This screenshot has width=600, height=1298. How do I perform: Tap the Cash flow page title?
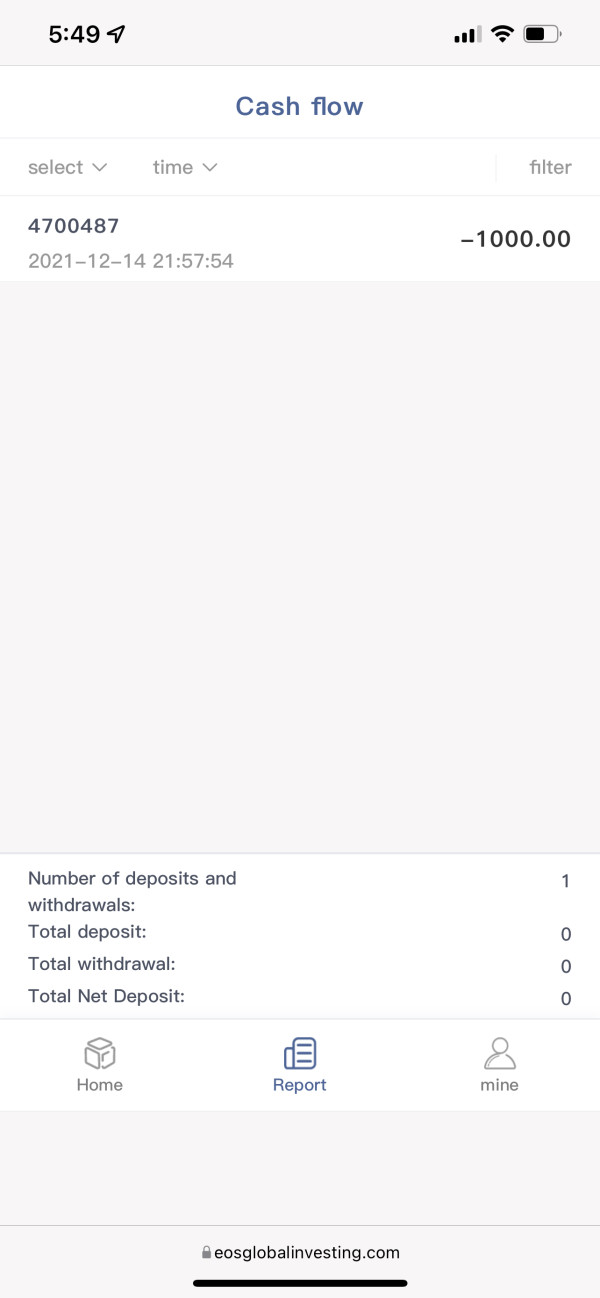(x=299, y=106)
